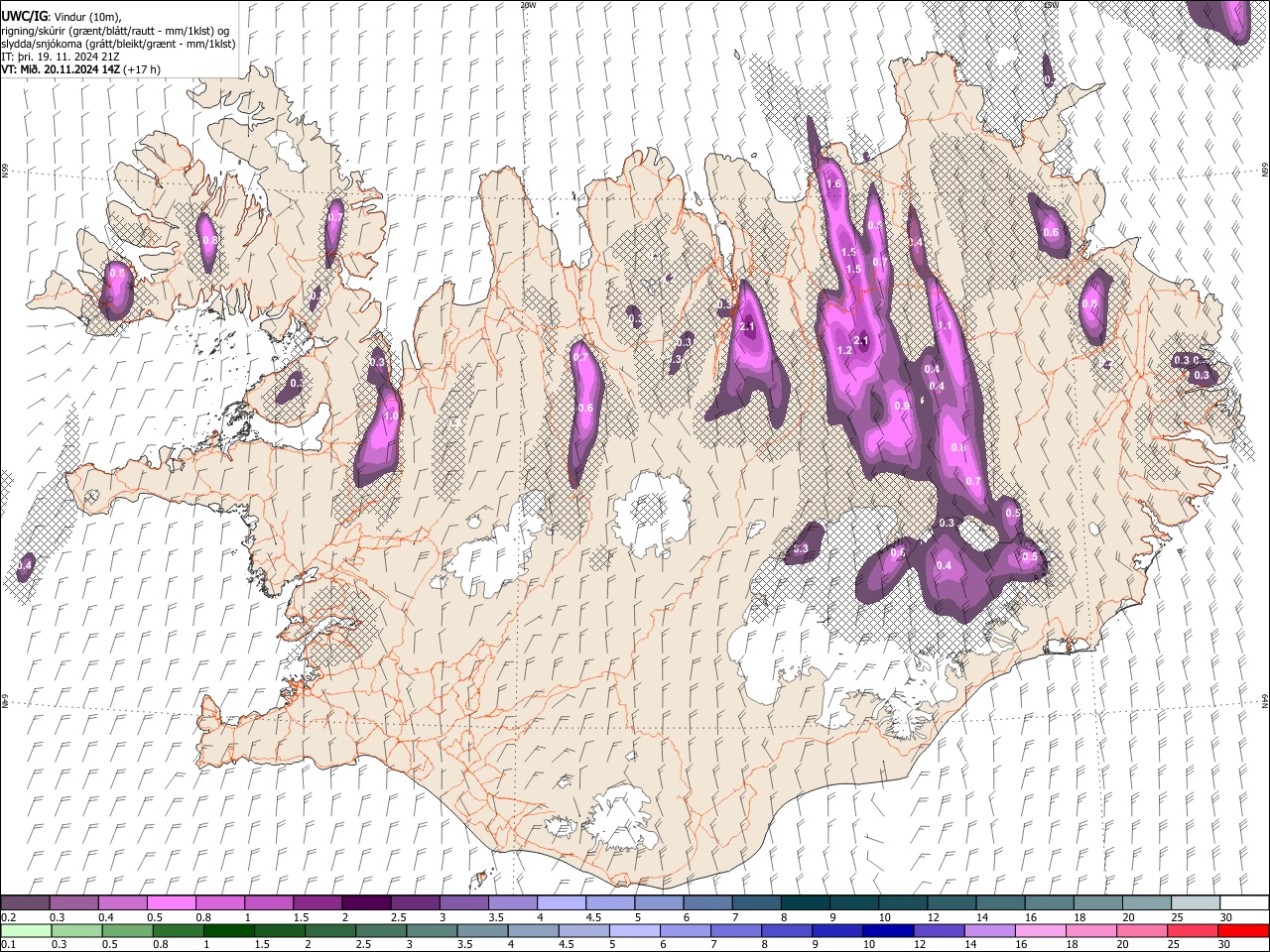The image size is (1270, 952).
Task: Click the '15W' longitude label at top edge
Action: tap(1052, 5)
